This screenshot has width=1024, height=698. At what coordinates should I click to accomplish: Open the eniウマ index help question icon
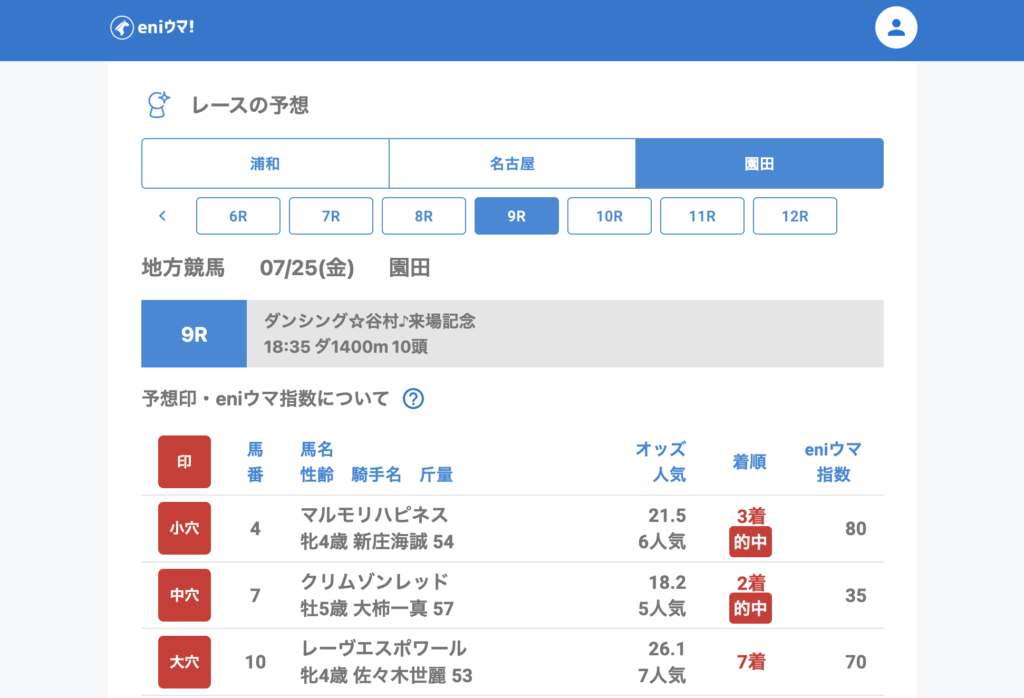413,399
